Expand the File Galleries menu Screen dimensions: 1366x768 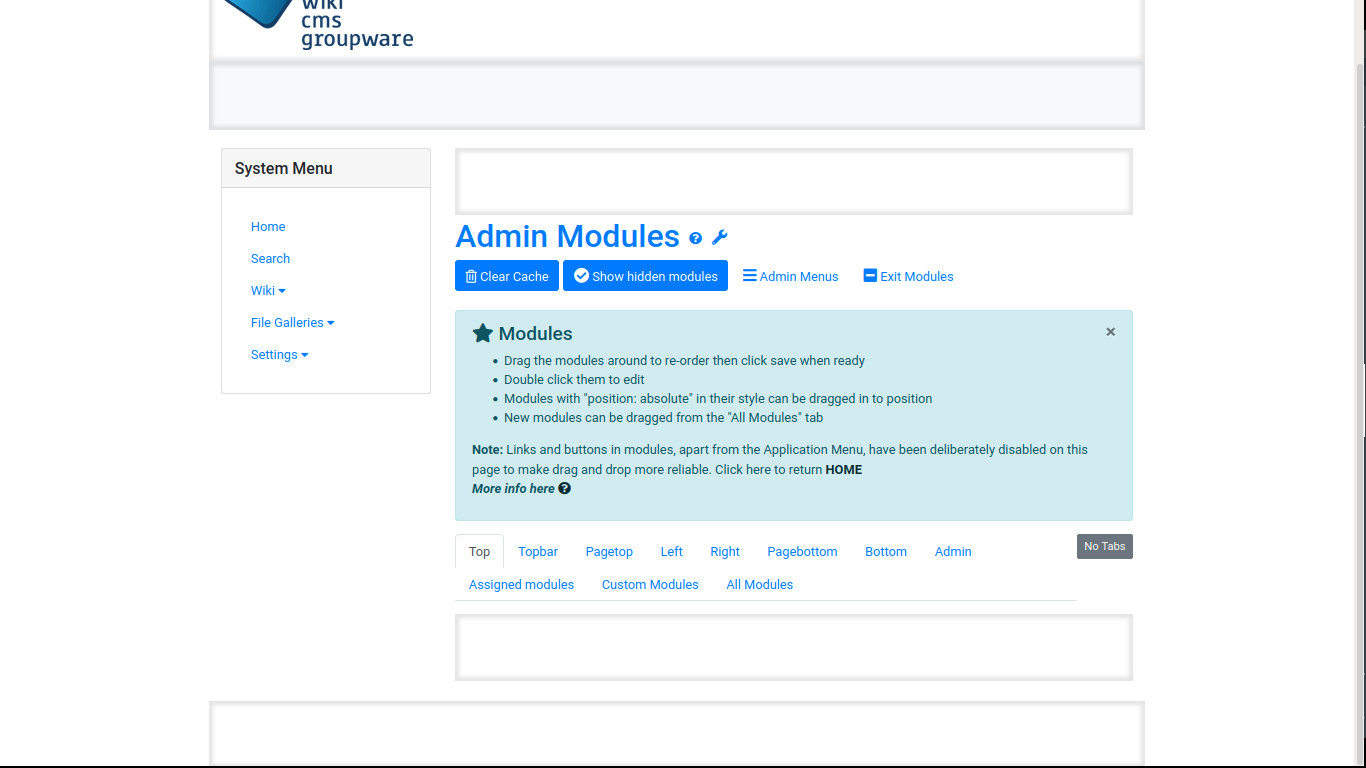coord(292,323)
